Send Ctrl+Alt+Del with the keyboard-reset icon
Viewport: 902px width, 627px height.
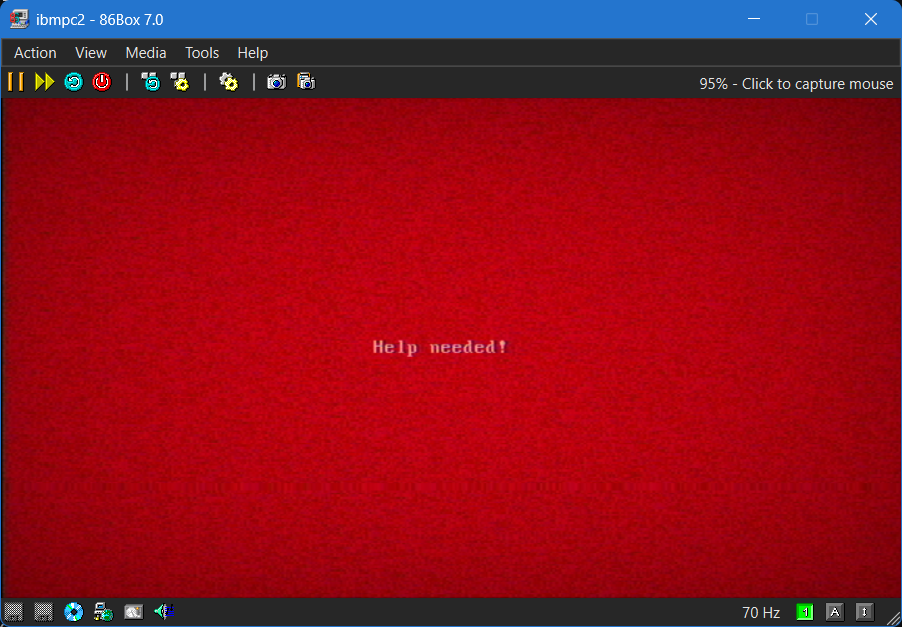151,82
